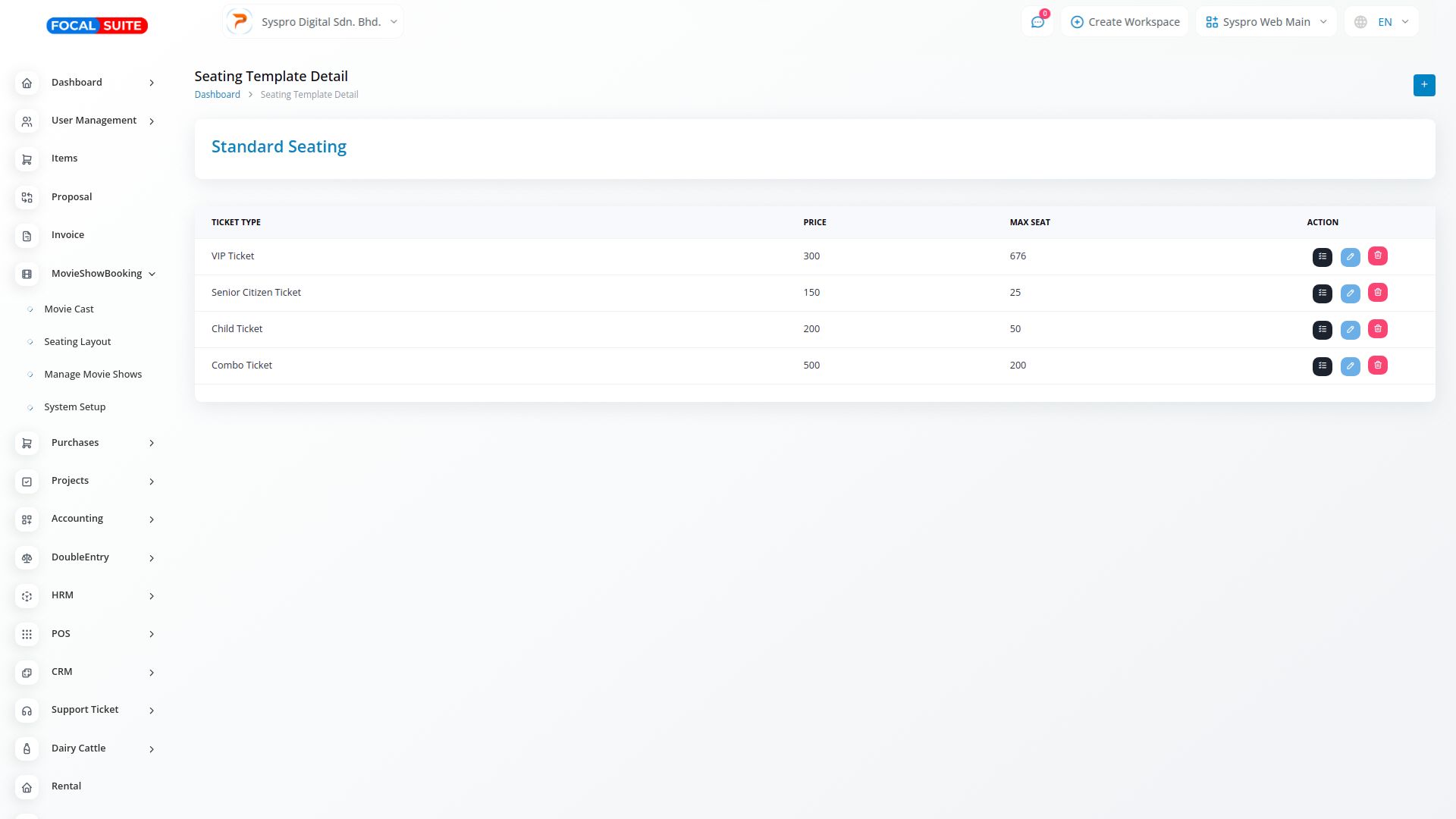Viewport: 1456px width, 819px height.
Task: Open the EN language dropdown
Action: coord(1381,22)
